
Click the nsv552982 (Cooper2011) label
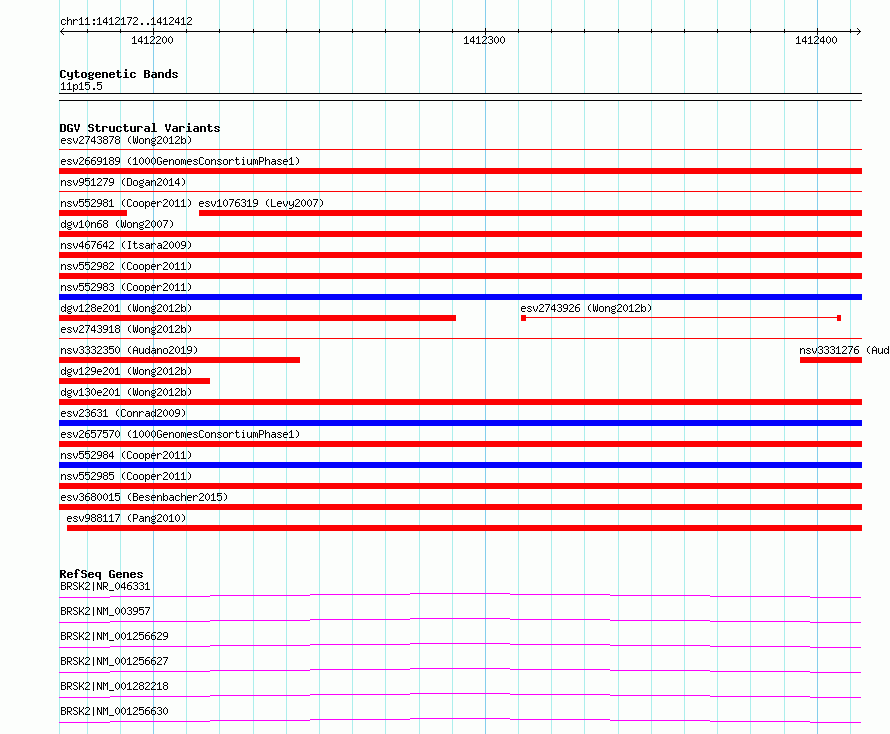point(126,266)
